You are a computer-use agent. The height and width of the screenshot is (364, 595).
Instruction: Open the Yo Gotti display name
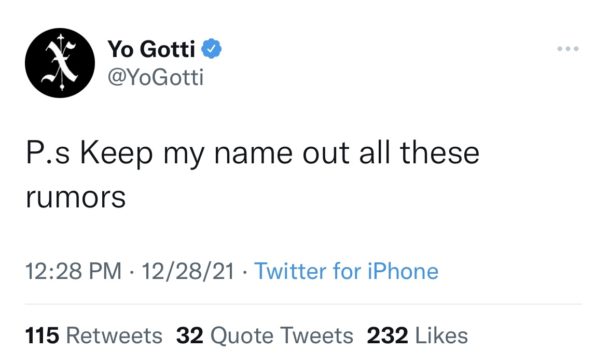[x=151, y=49]
